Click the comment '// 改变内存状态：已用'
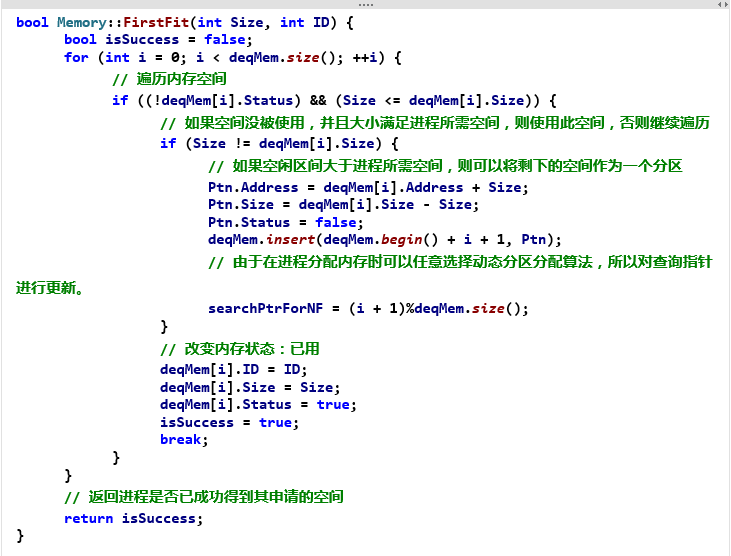Screen dimensions: 731x556 (240, 349)
